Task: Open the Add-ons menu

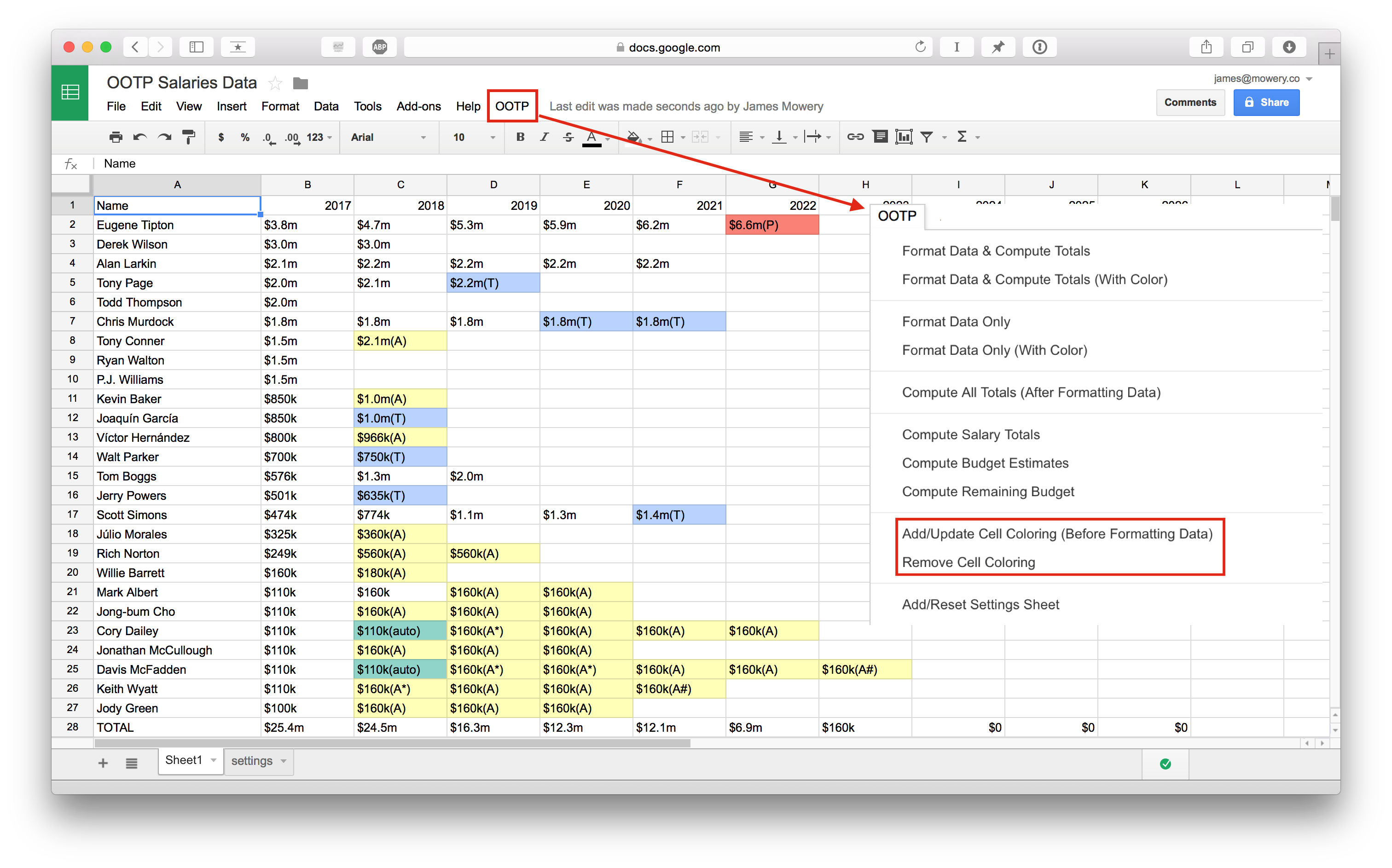Action: (x=418, y=106)
